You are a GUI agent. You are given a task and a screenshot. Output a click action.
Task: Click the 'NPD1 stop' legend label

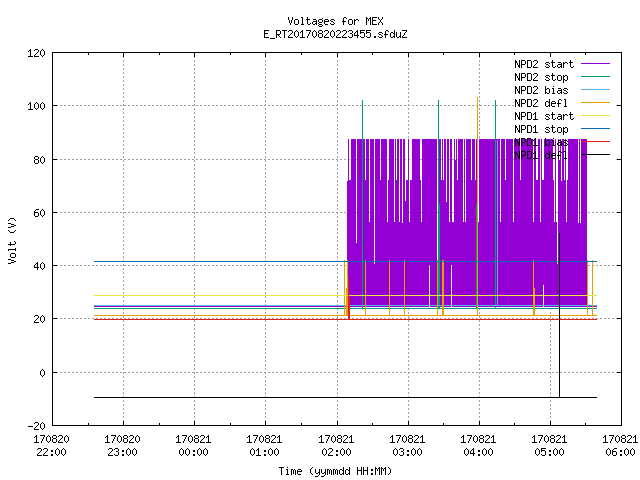[x=541, y=129]
